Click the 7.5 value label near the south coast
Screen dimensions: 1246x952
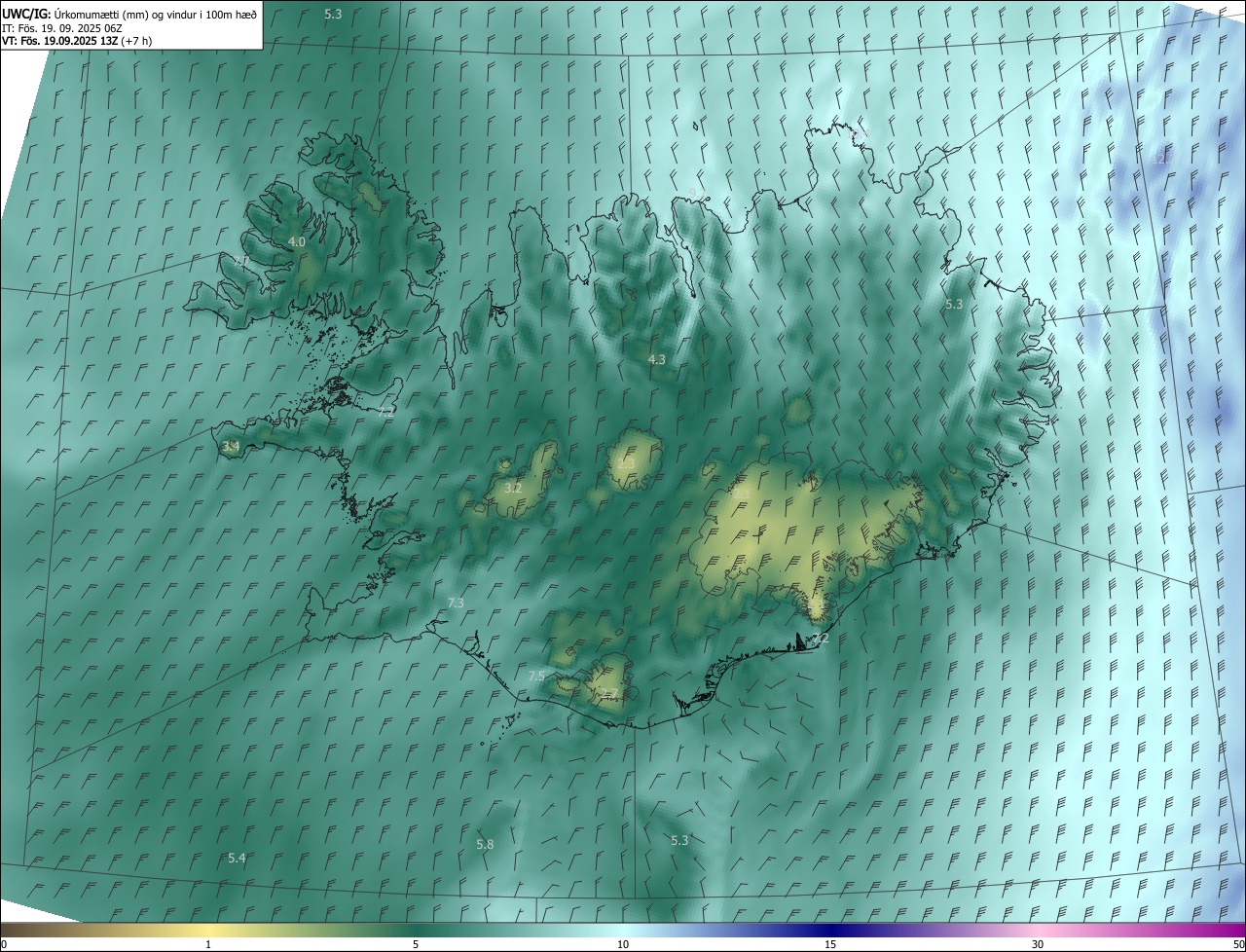[x=536, y=676]
